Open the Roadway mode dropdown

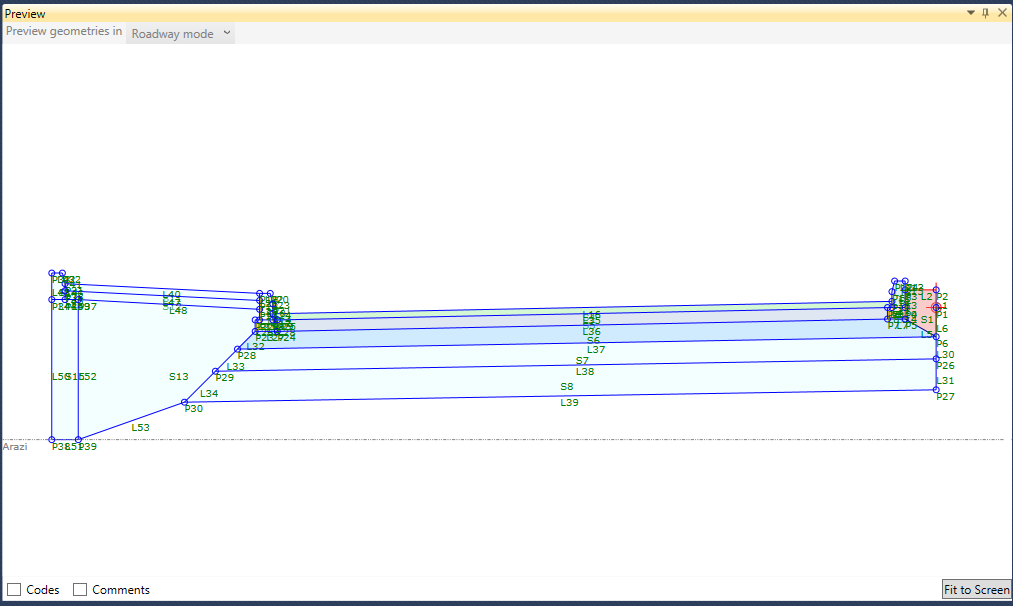point(180,33)
